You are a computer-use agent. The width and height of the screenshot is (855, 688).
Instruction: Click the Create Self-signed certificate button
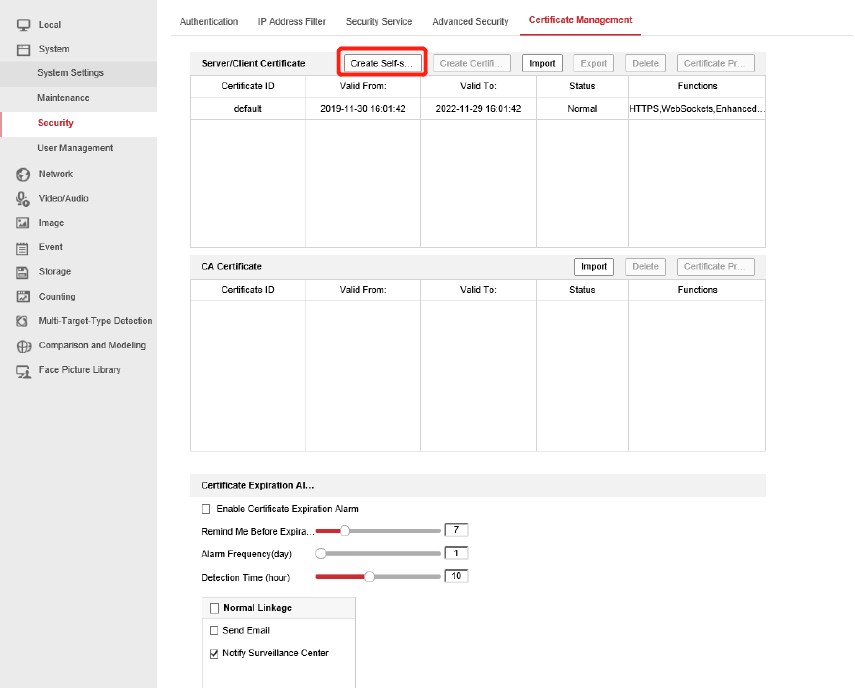tap(382, 63)
